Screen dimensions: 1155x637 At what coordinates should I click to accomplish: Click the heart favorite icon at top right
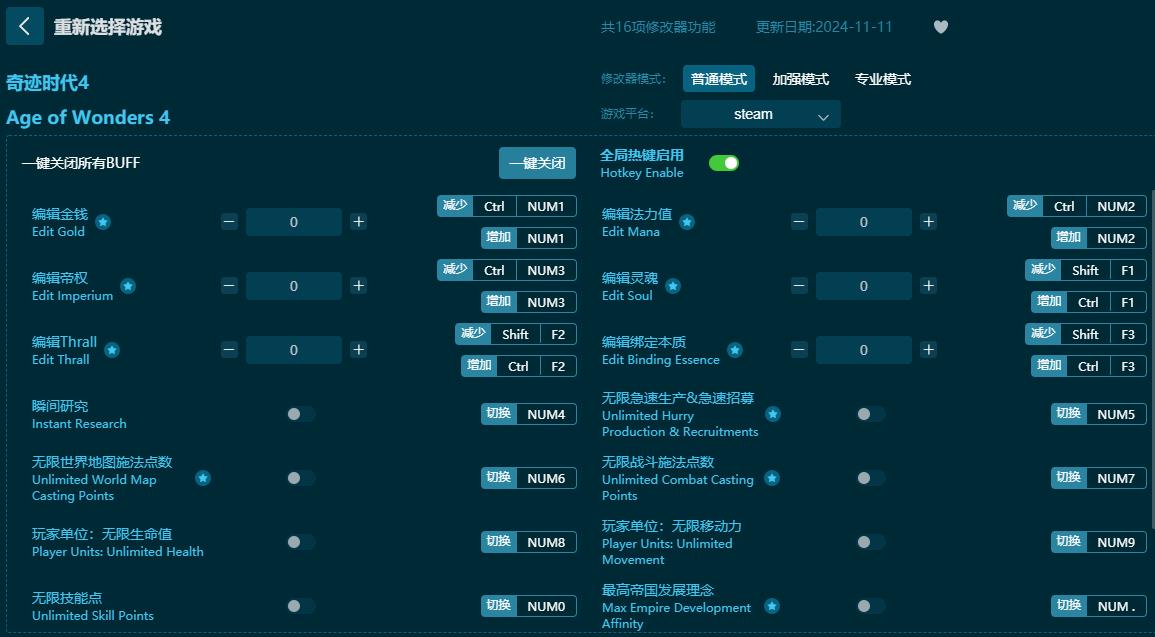point(940,27)
